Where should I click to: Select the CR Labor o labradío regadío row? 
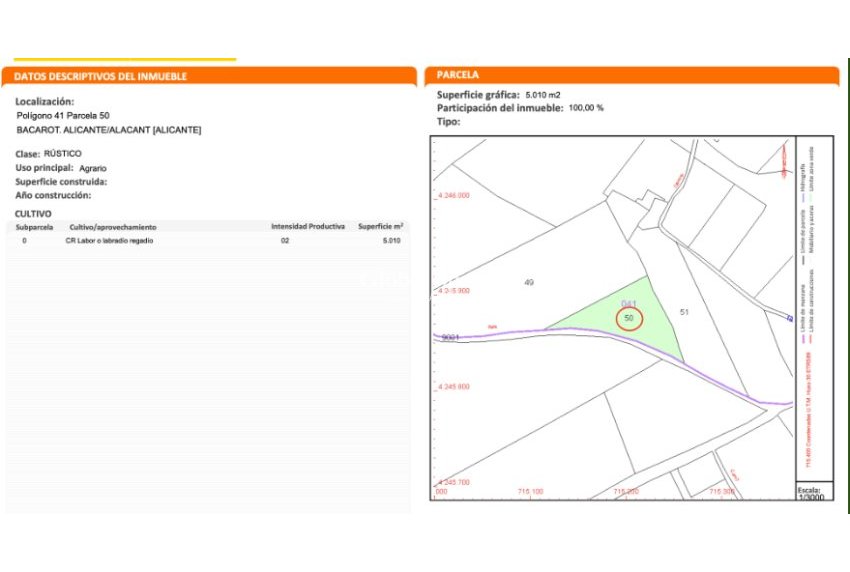109,241
